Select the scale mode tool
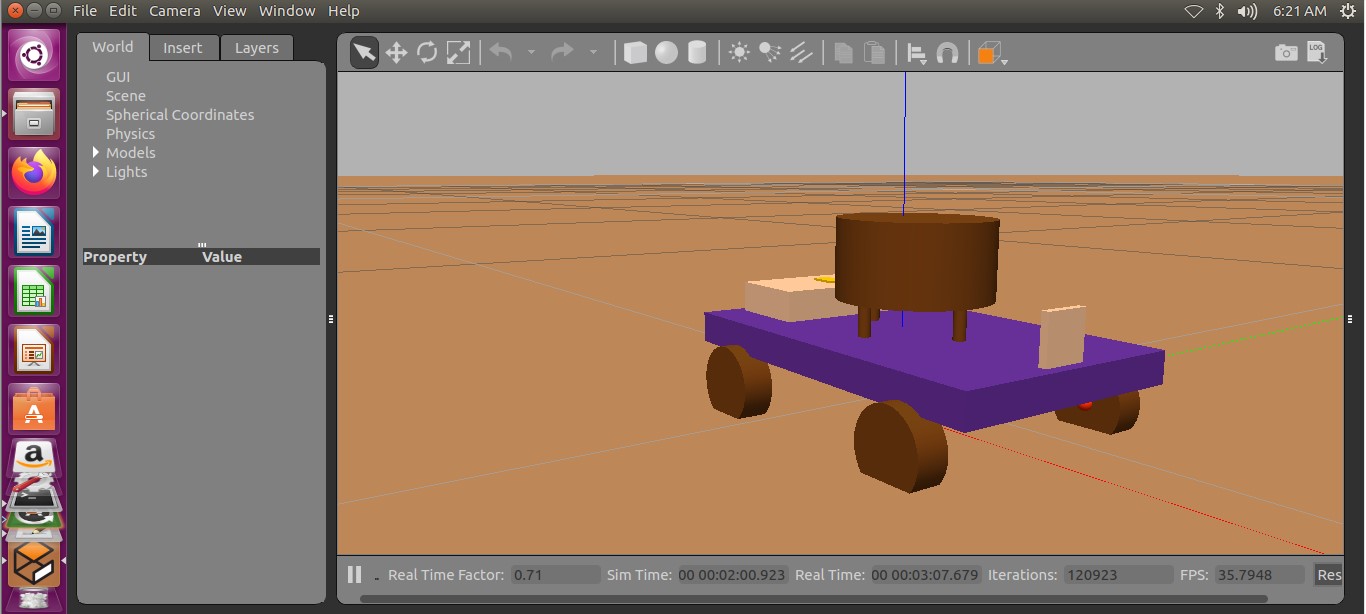Viewport: 1366px width, 614px height. [x=458, y=53]
